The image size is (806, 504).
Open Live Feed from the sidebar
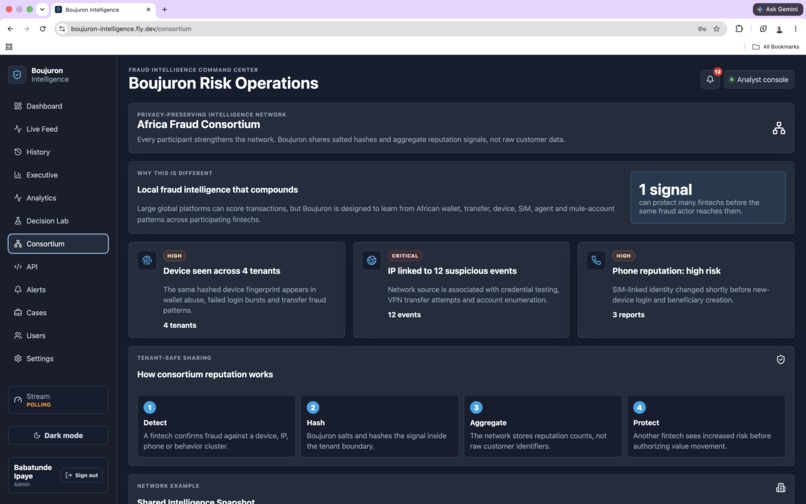click(x=58, y=129)
